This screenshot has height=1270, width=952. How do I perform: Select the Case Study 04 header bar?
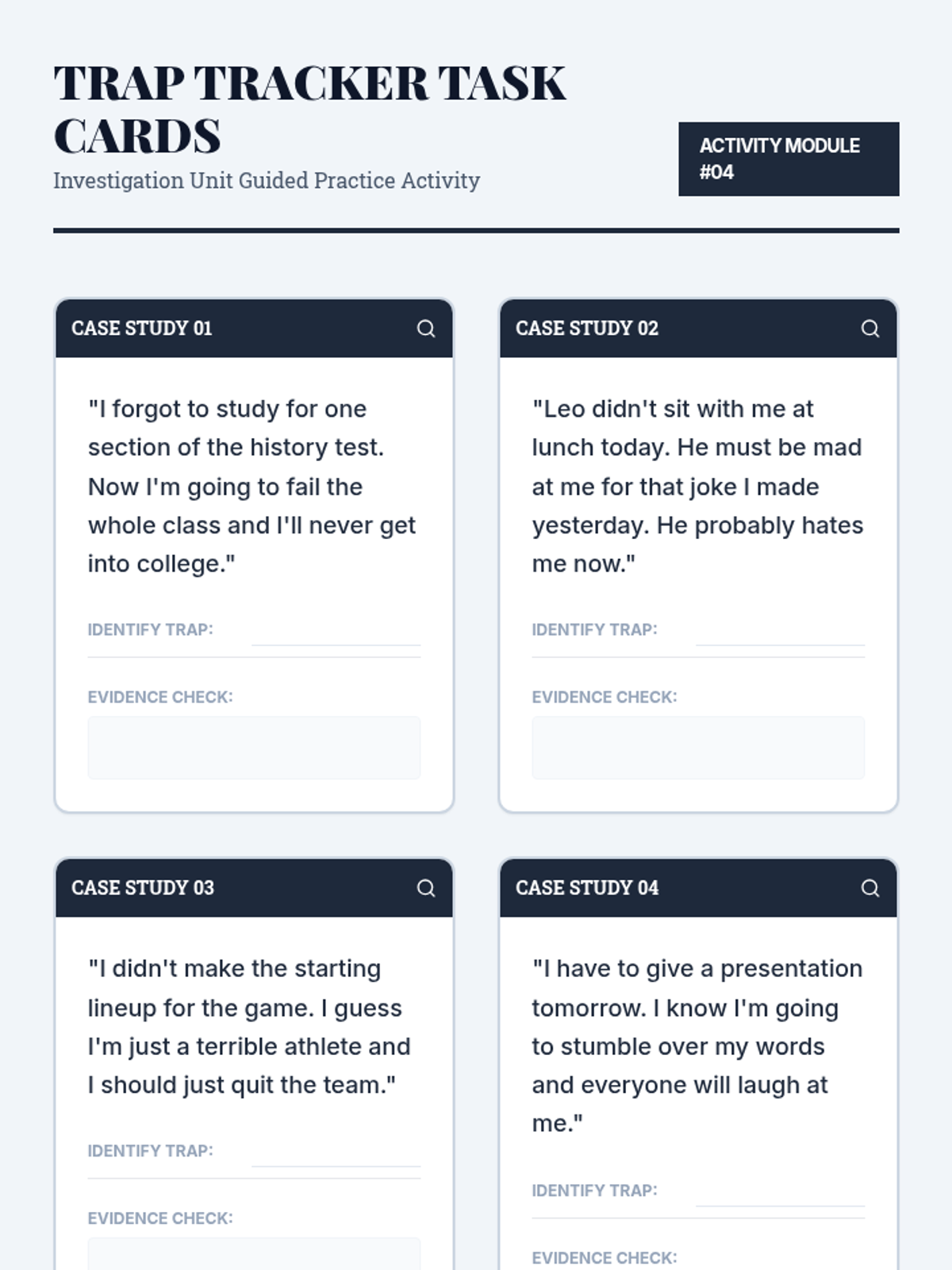(x=682, y=888)
